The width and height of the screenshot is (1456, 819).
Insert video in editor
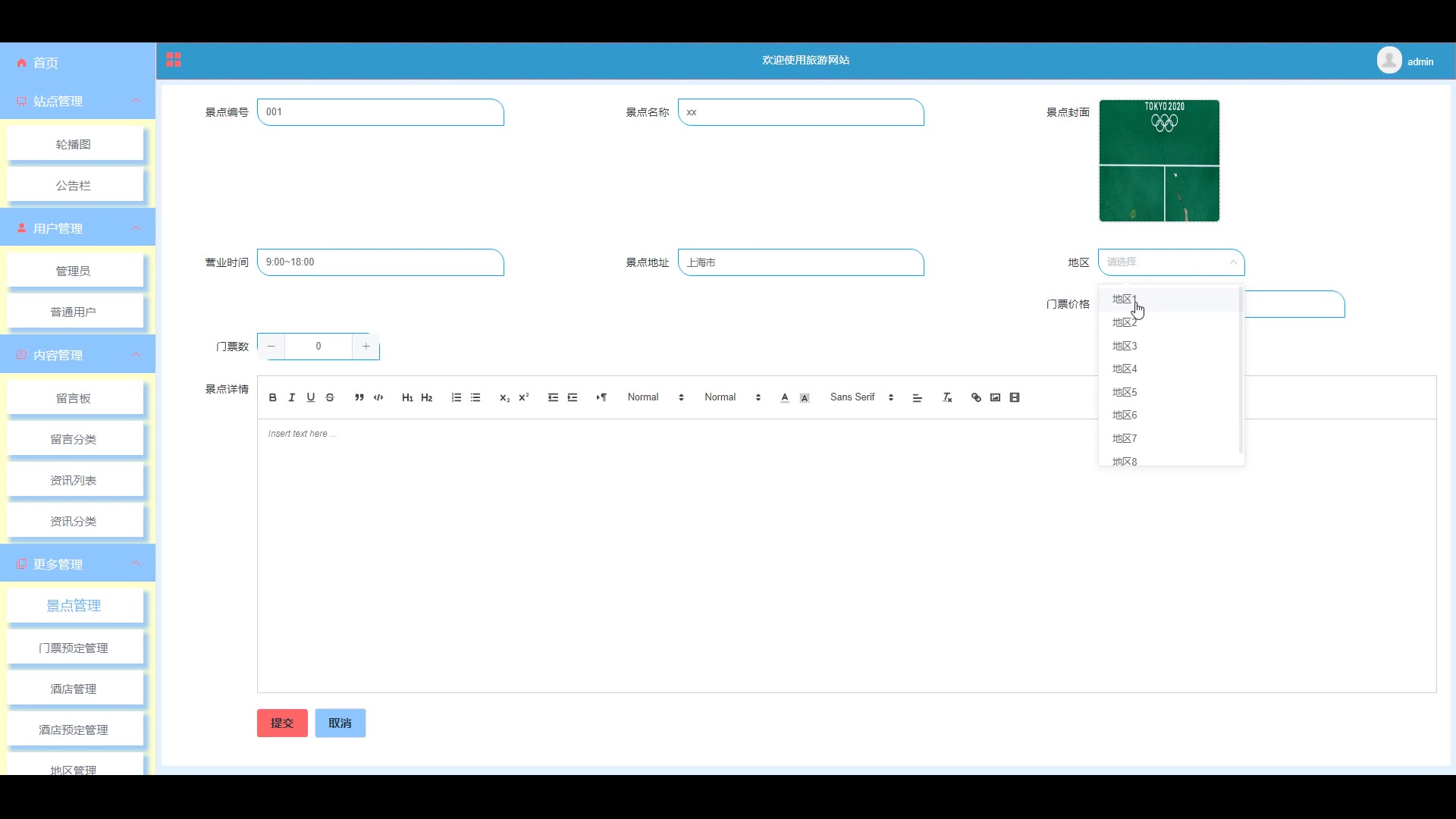point(1015,397)
